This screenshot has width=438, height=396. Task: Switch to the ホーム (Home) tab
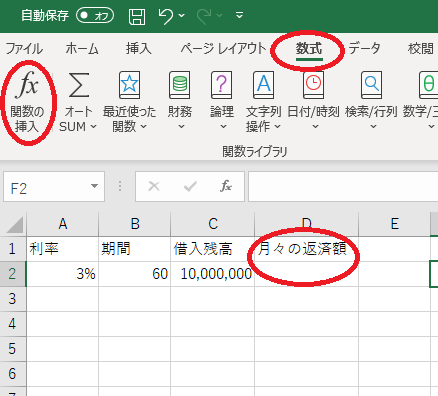coord(82,49)
